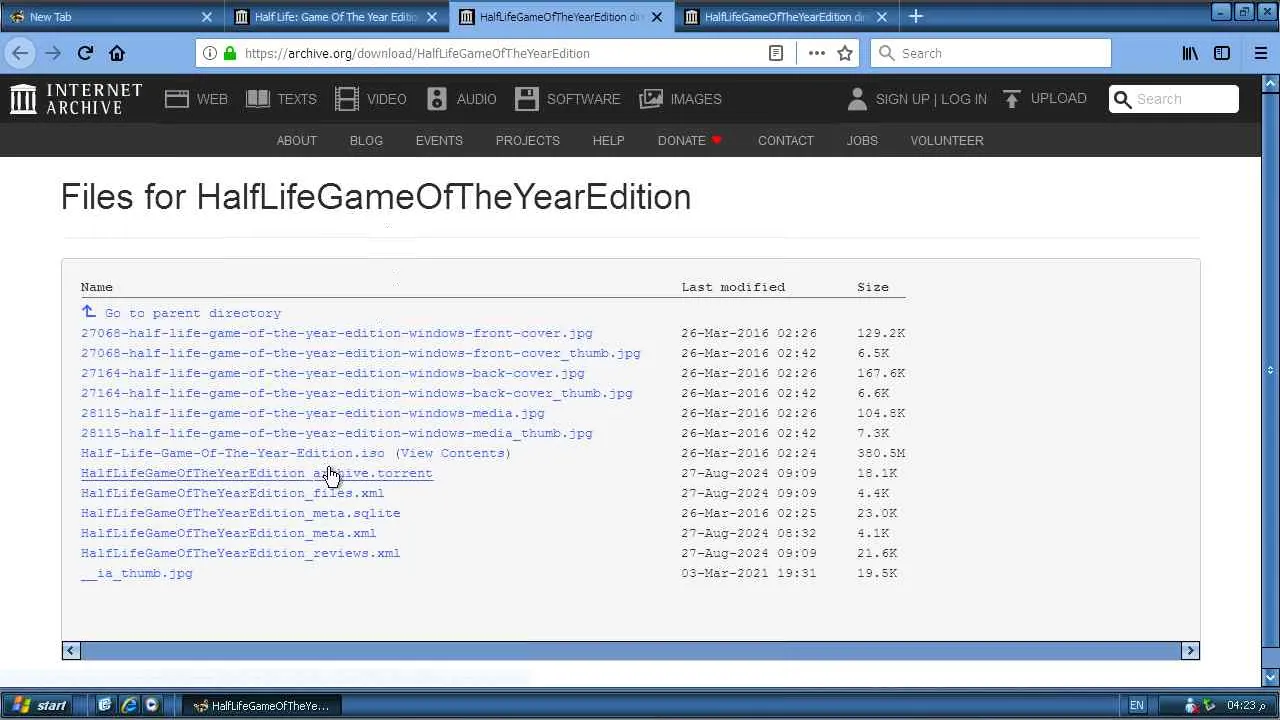Open the EVENTS menu item
This screenshot has height=720, width=1280.
pos(439,141)
